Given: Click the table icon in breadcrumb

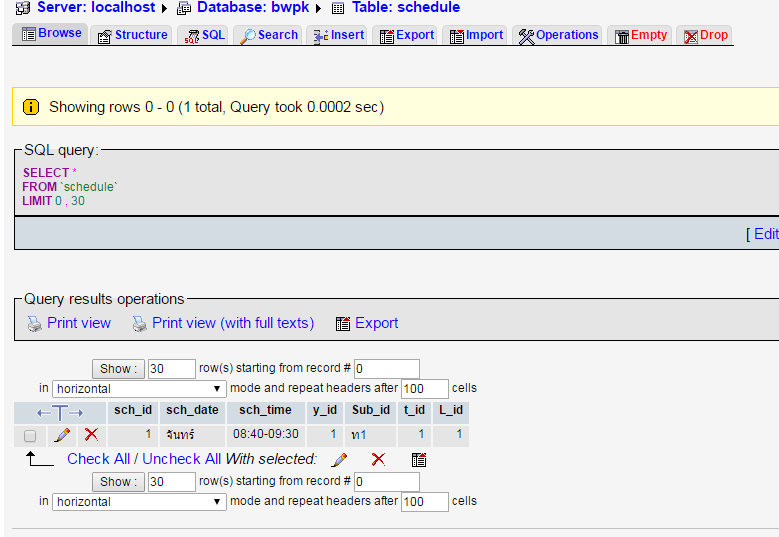Looking at the screenshot, I should click(x=338, y=8).
